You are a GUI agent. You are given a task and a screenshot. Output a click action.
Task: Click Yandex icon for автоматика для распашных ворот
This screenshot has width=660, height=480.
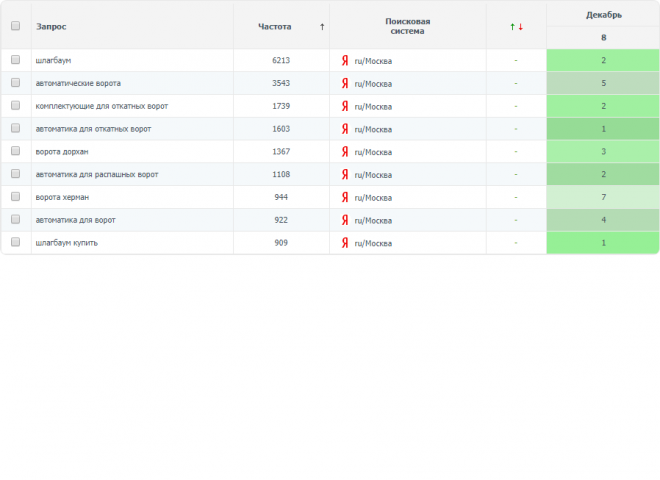345,174
